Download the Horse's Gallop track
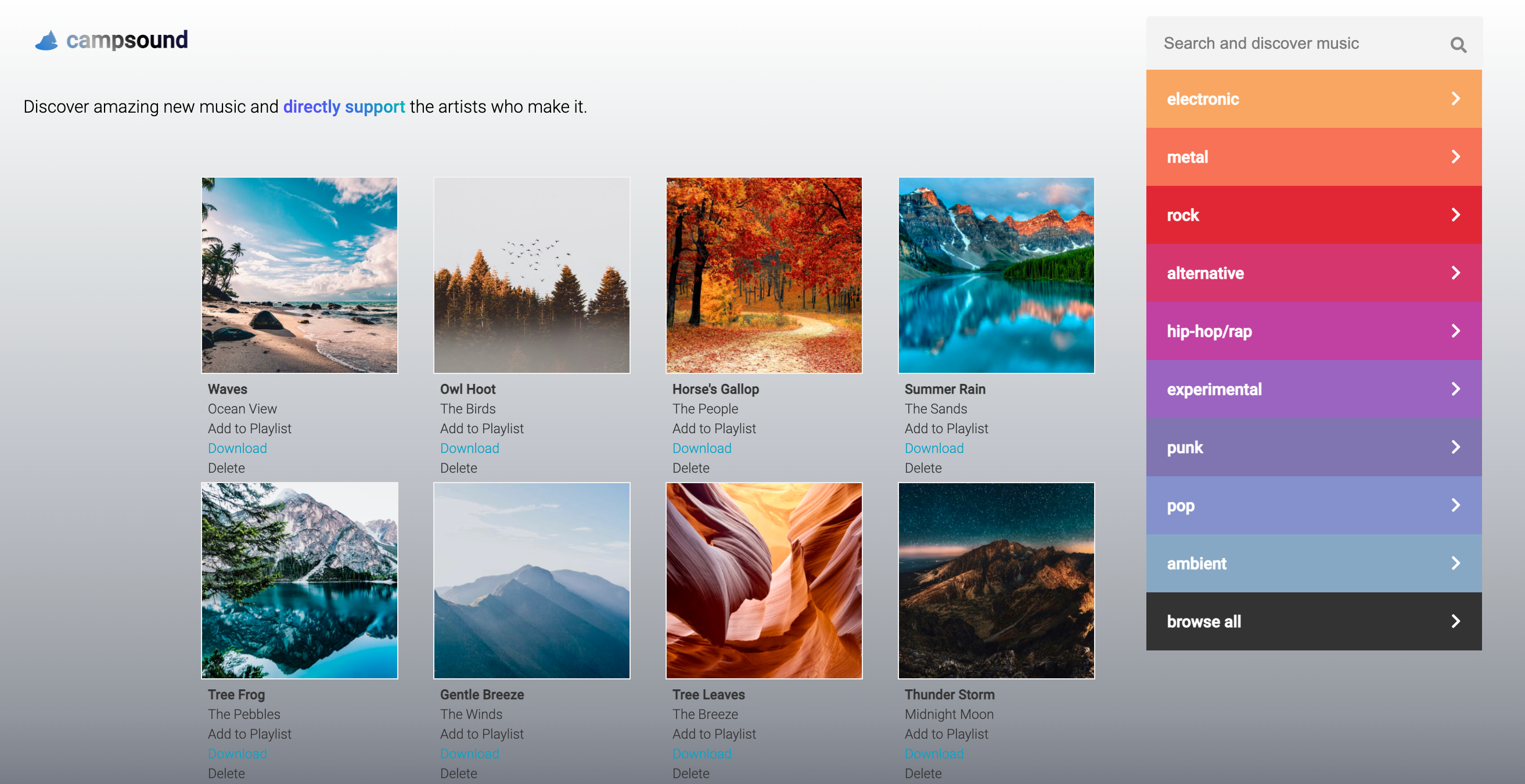 pos(702,448)
